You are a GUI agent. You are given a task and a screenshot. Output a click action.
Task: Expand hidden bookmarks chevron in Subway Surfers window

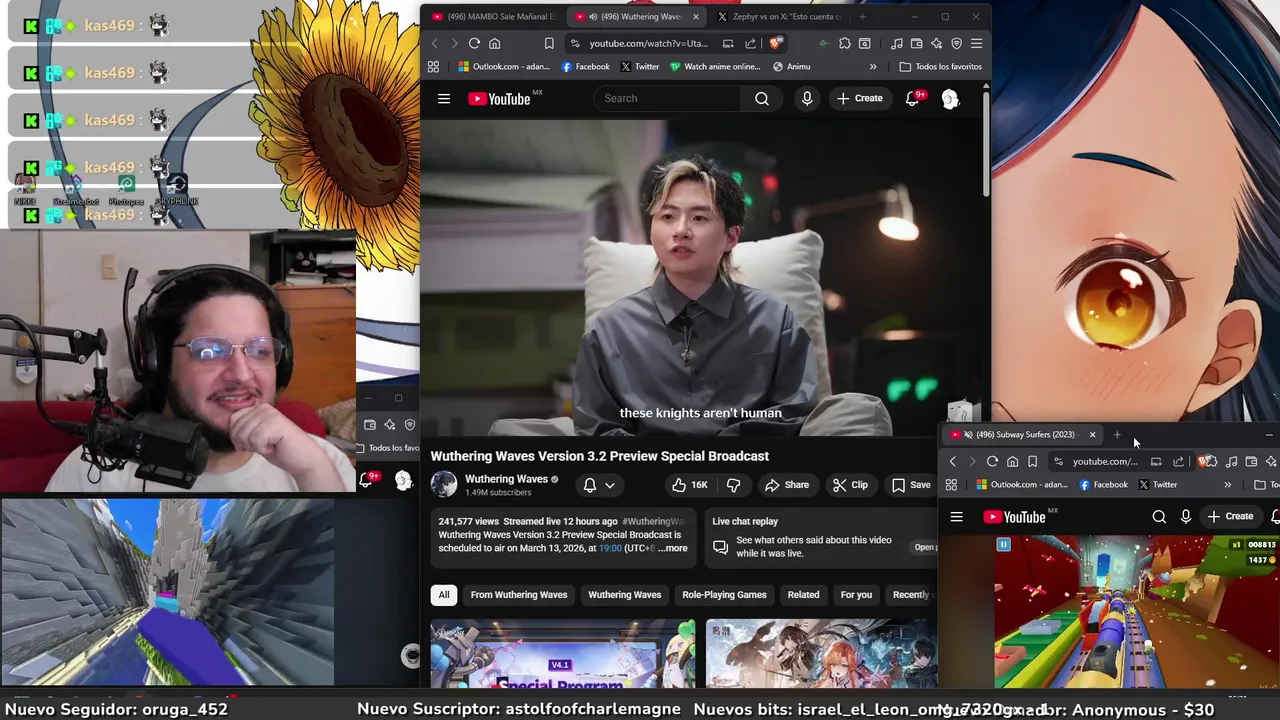coord(1227,485)
